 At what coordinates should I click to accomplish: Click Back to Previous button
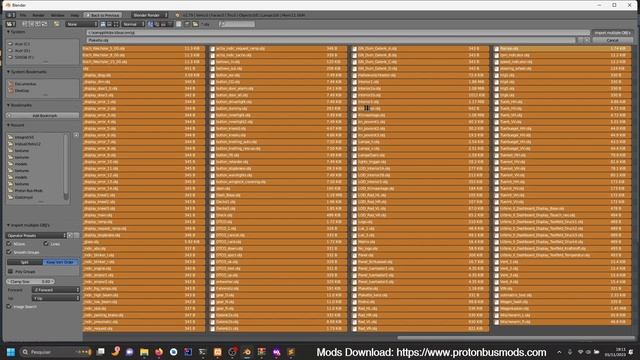[x=102, y=15]
